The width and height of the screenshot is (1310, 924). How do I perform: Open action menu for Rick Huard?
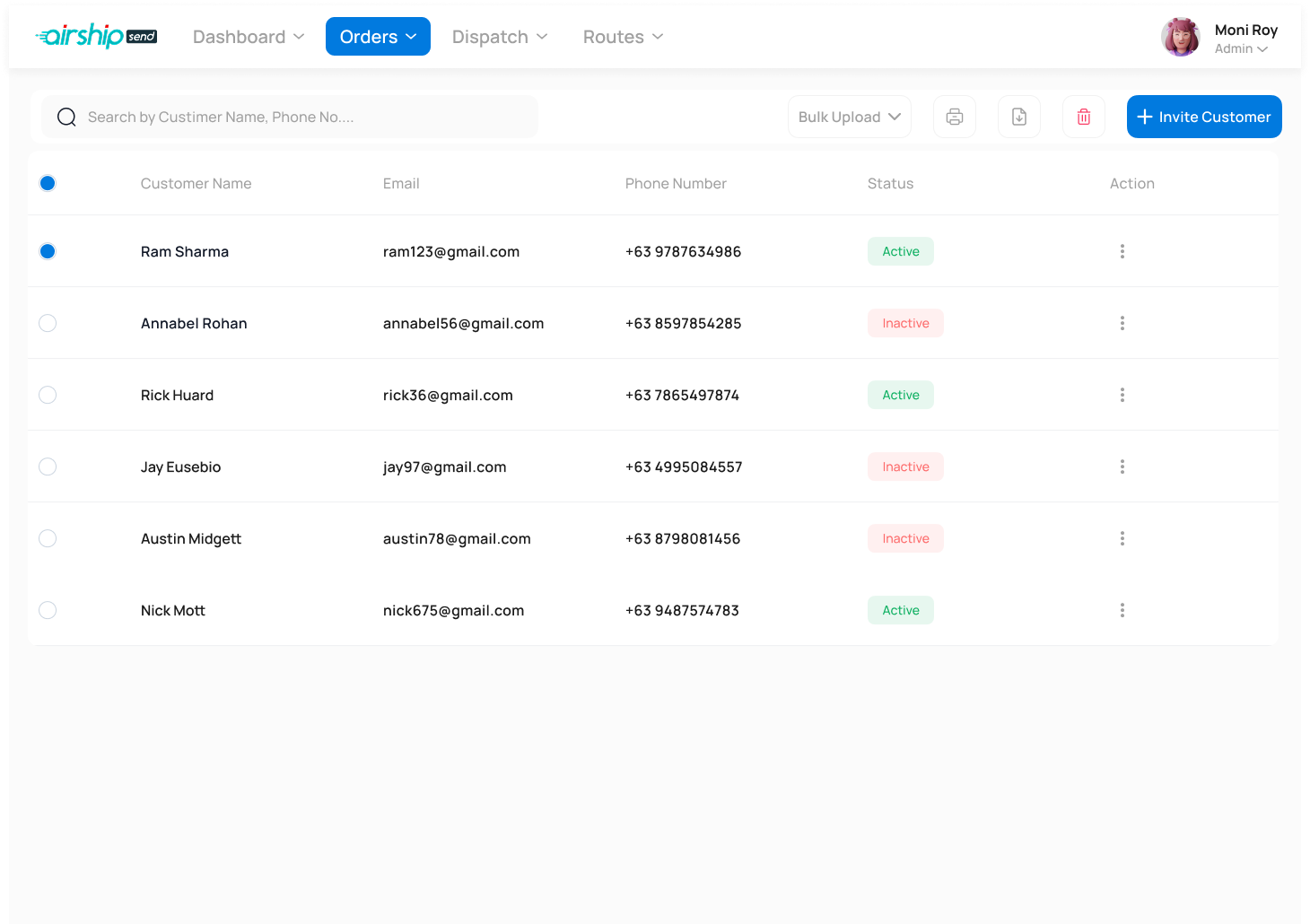click(1122, 395)
